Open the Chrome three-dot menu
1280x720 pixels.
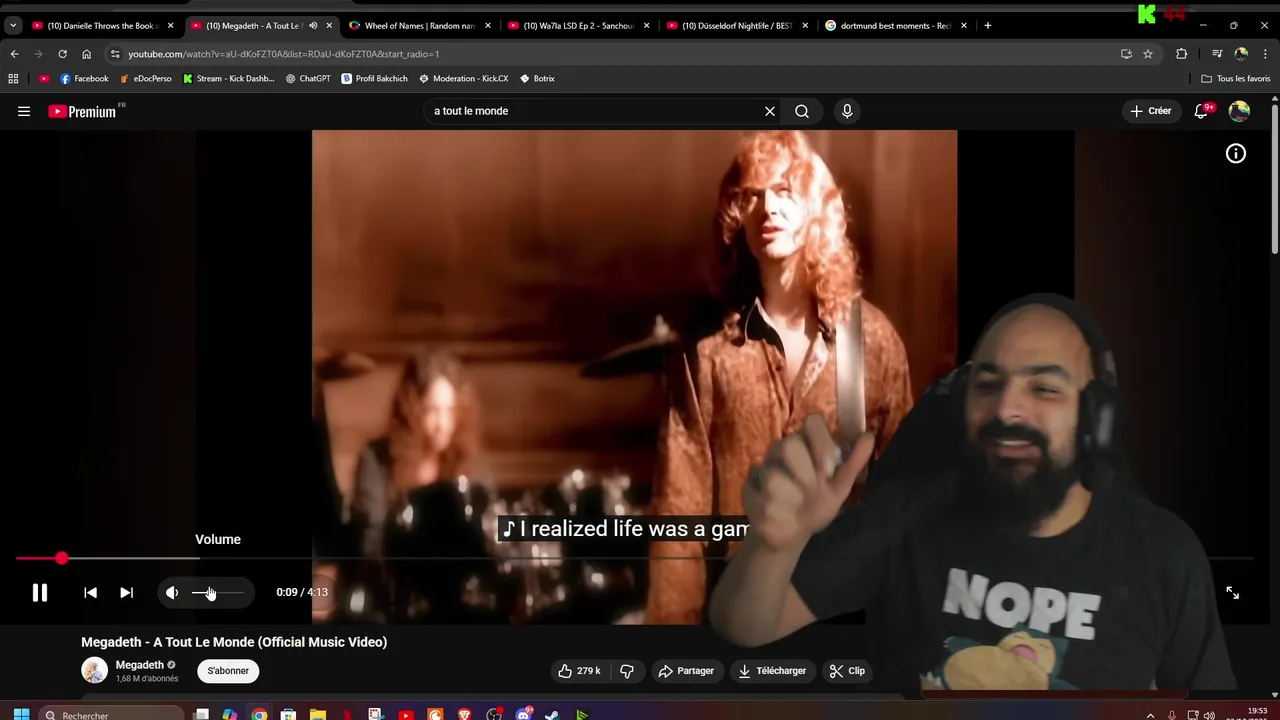[1266, 54]
